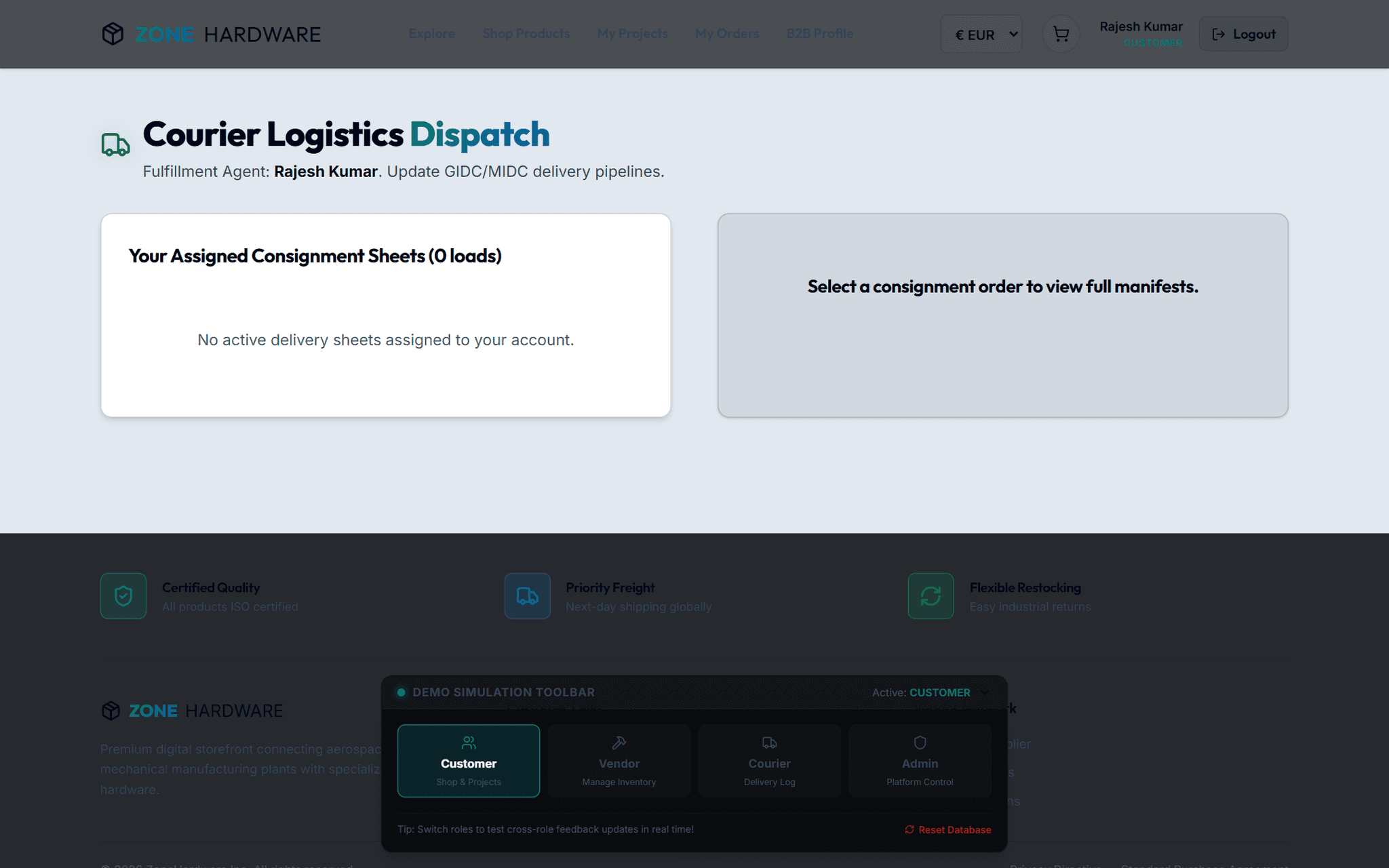The width and height of the screenshot is (1389, 868).
Task: Click 'Your Assigned Consignment Sheets (0 loads)' heading
Action: click(x=315, y=256)
